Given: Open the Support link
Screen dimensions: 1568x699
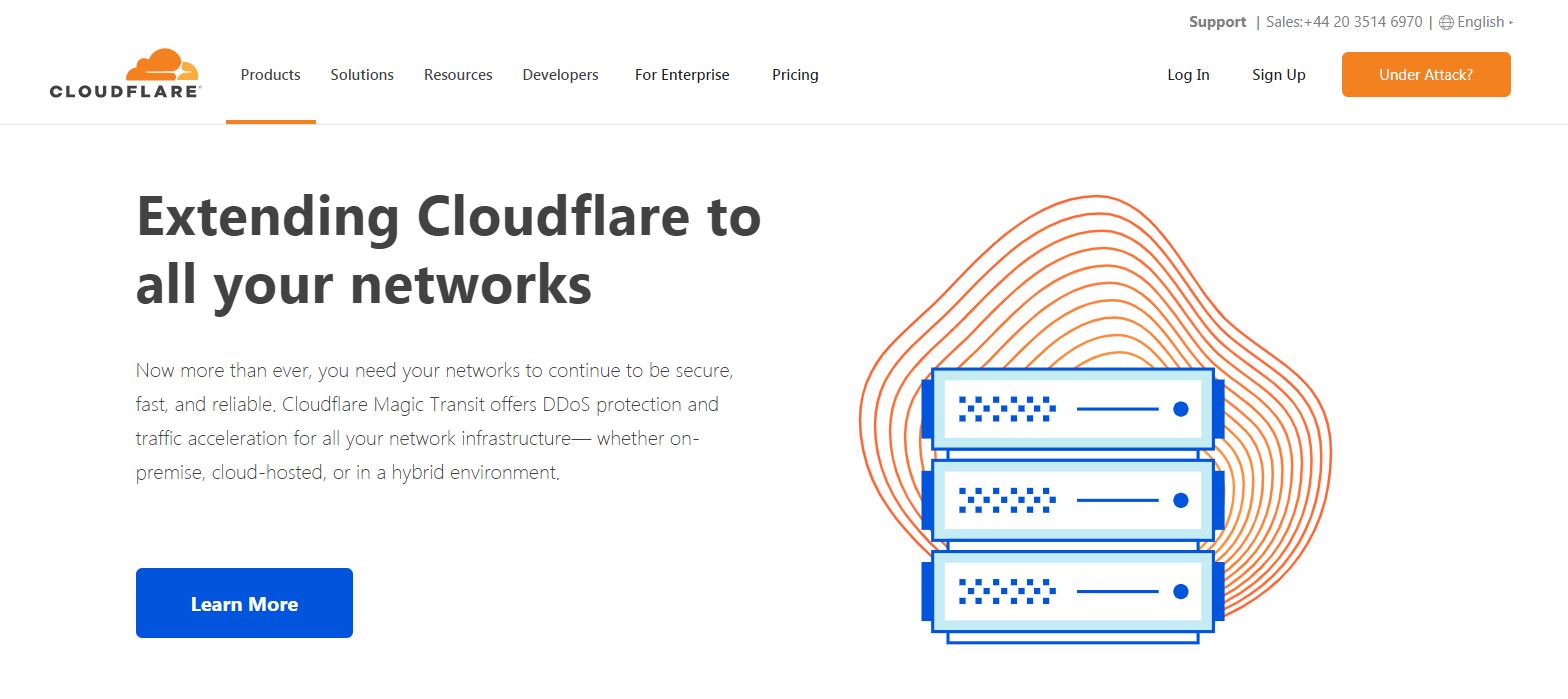Looking at the screenshot, I should 1217,22.
